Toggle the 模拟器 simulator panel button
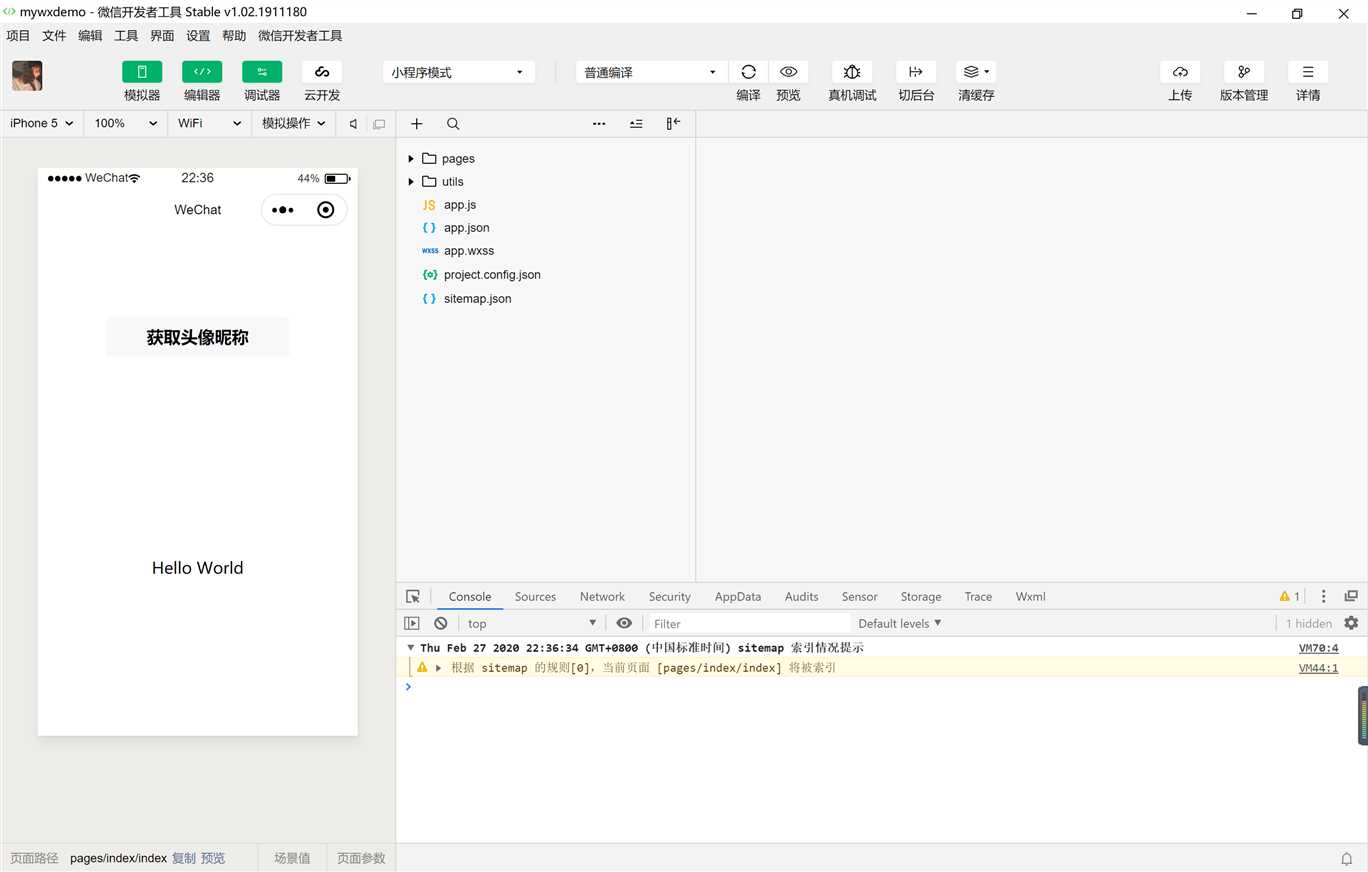1368x872 pixels. pos(142,72)
